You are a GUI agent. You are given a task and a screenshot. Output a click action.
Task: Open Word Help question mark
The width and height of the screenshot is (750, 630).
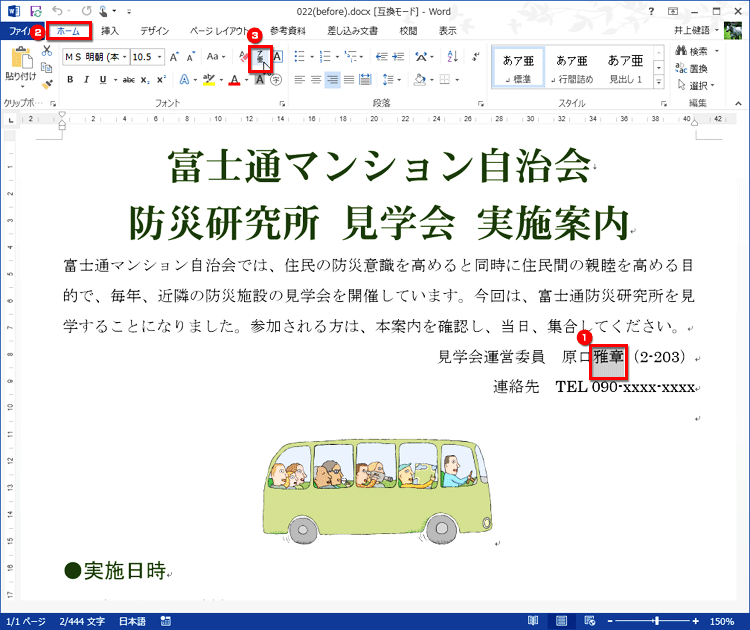tap(651, 11)
